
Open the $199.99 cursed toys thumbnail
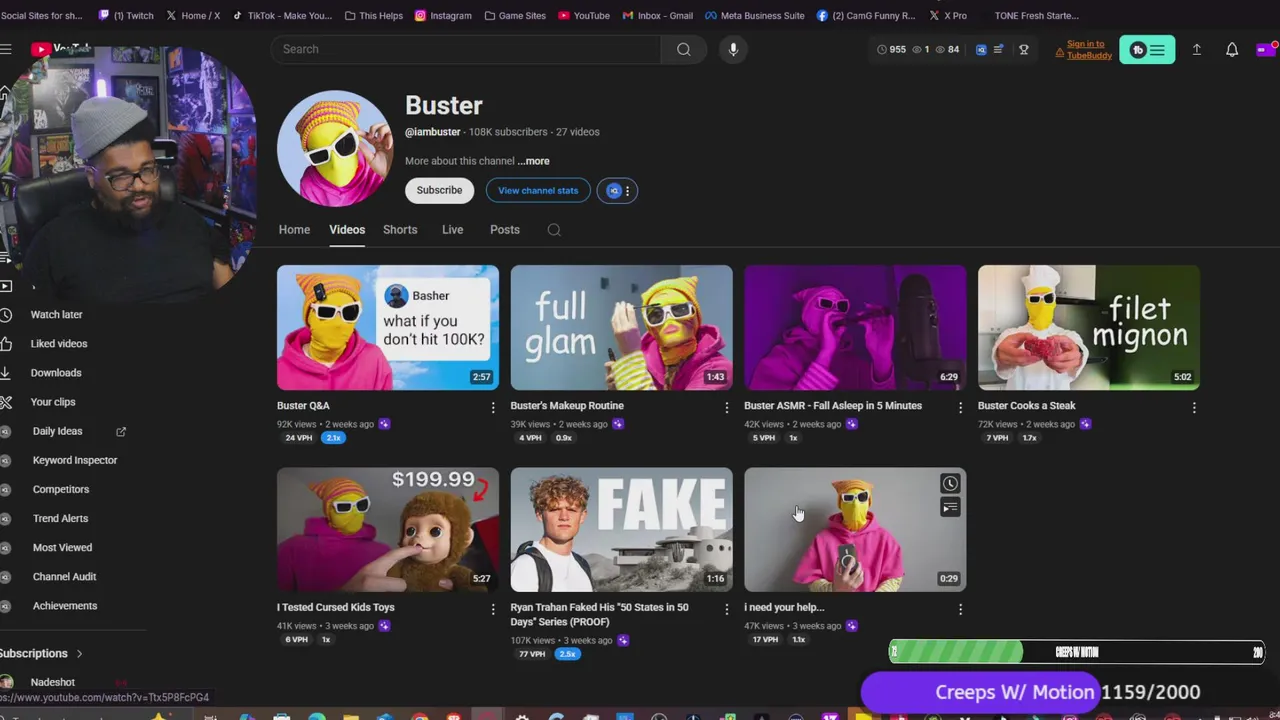click(388, 530)
